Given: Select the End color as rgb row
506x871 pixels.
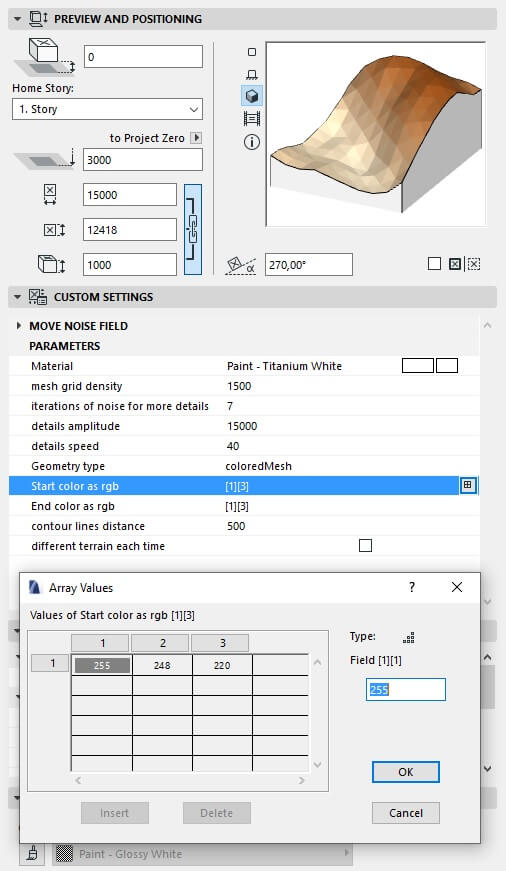Looking at the screenshot, I should [243, 506].
